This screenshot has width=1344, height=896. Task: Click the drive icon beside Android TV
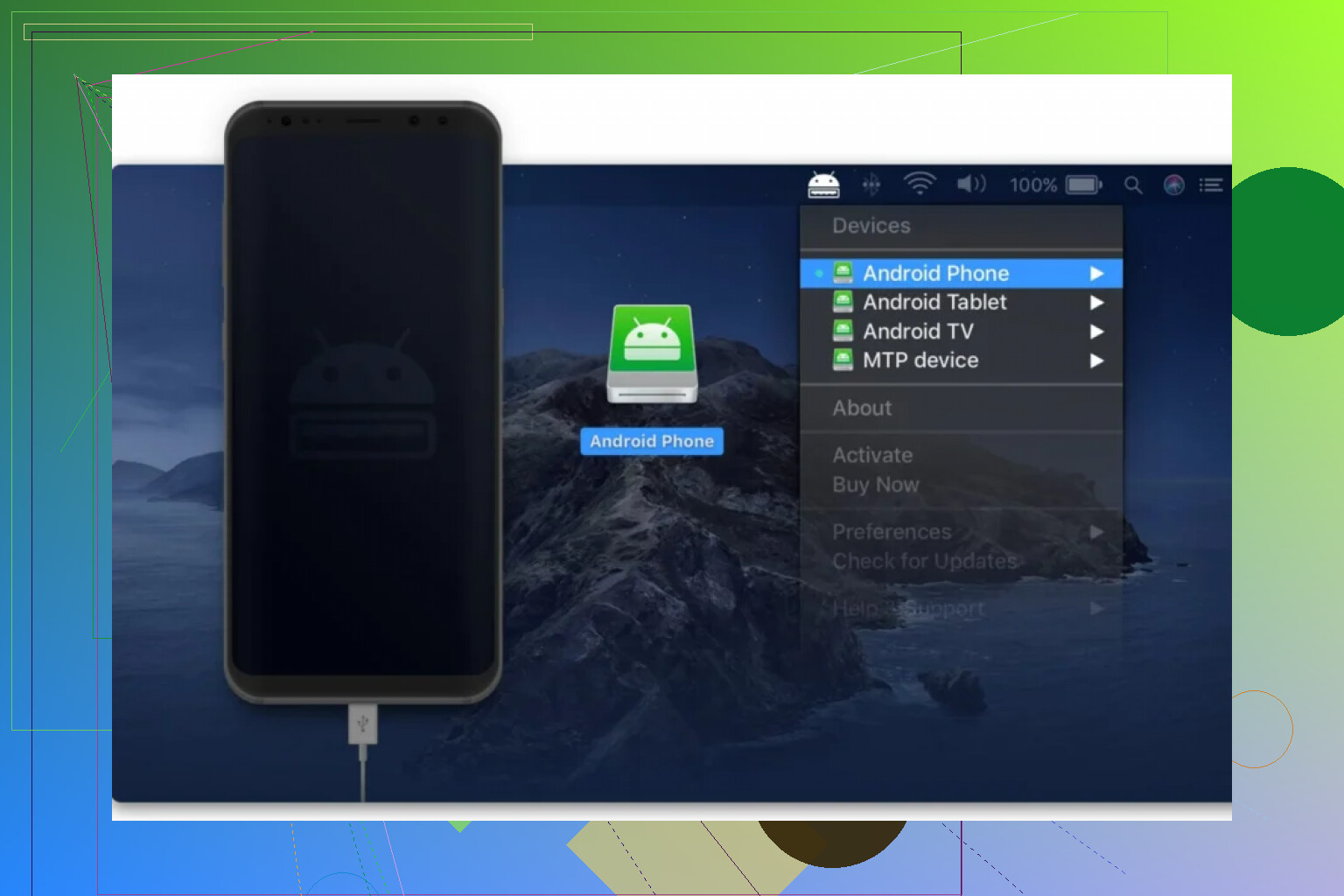(843, 331)
